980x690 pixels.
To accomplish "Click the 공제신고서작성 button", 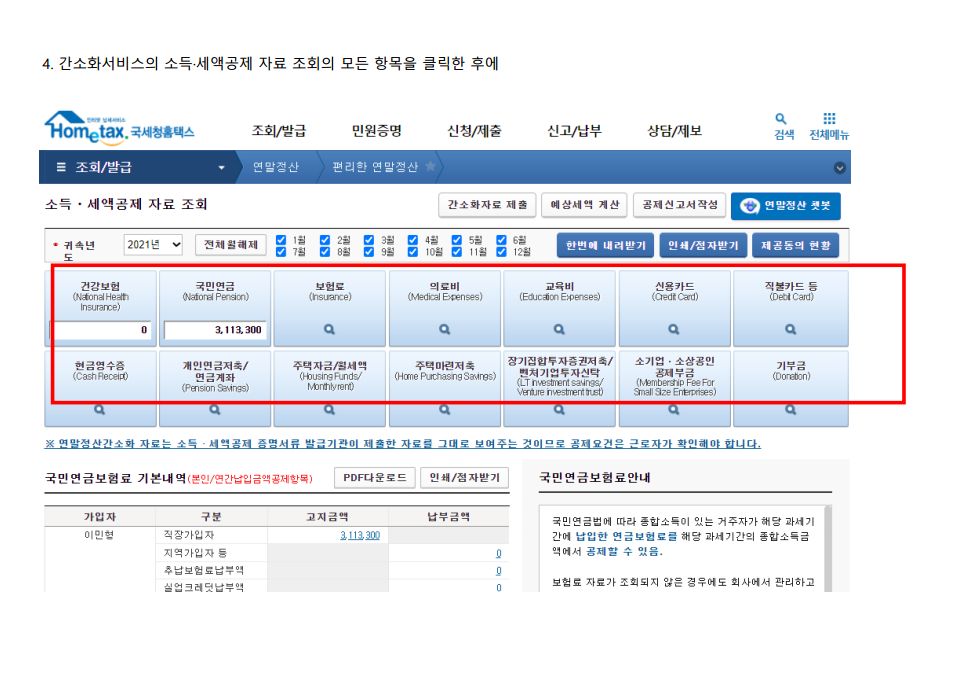I will pyautogui.click(x=680, y=205).
